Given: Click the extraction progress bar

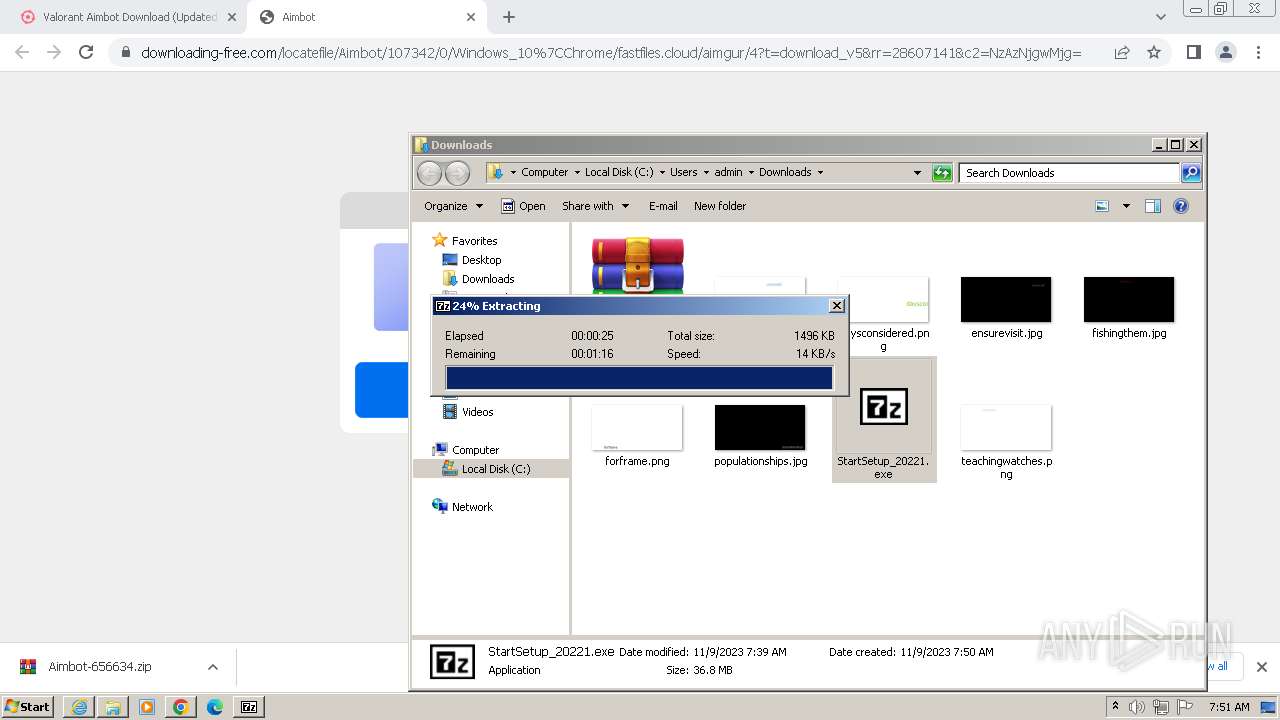Looking at the screenshot, I should coord(639,378).
